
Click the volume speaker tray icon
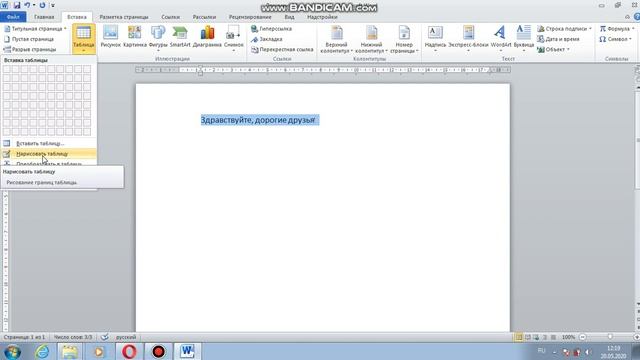click(588, 352)
